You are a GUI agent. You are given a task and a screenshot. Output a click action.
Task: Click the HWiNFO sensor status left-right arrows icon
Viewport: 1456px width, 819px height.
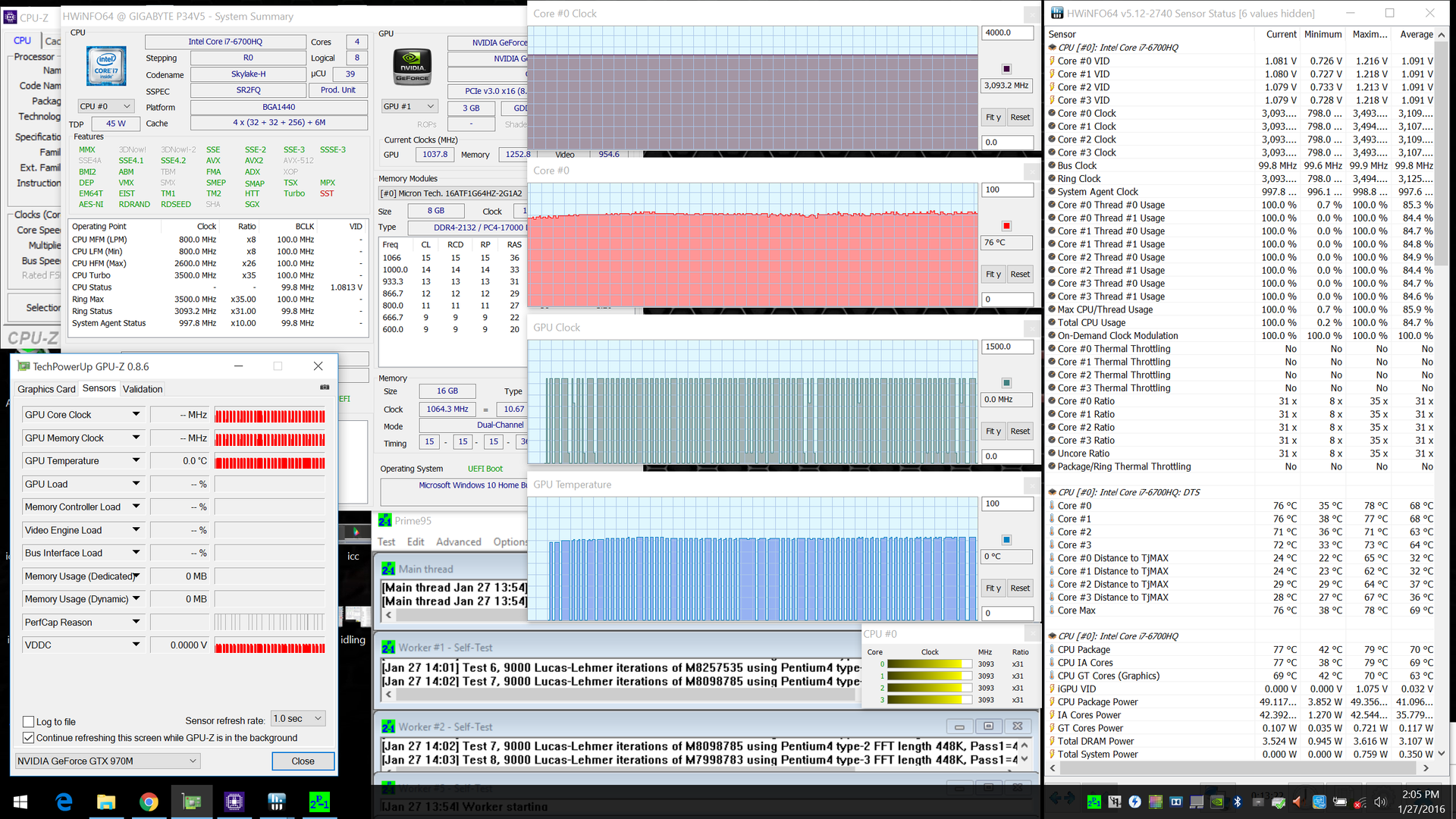(x=1062, y=798)
